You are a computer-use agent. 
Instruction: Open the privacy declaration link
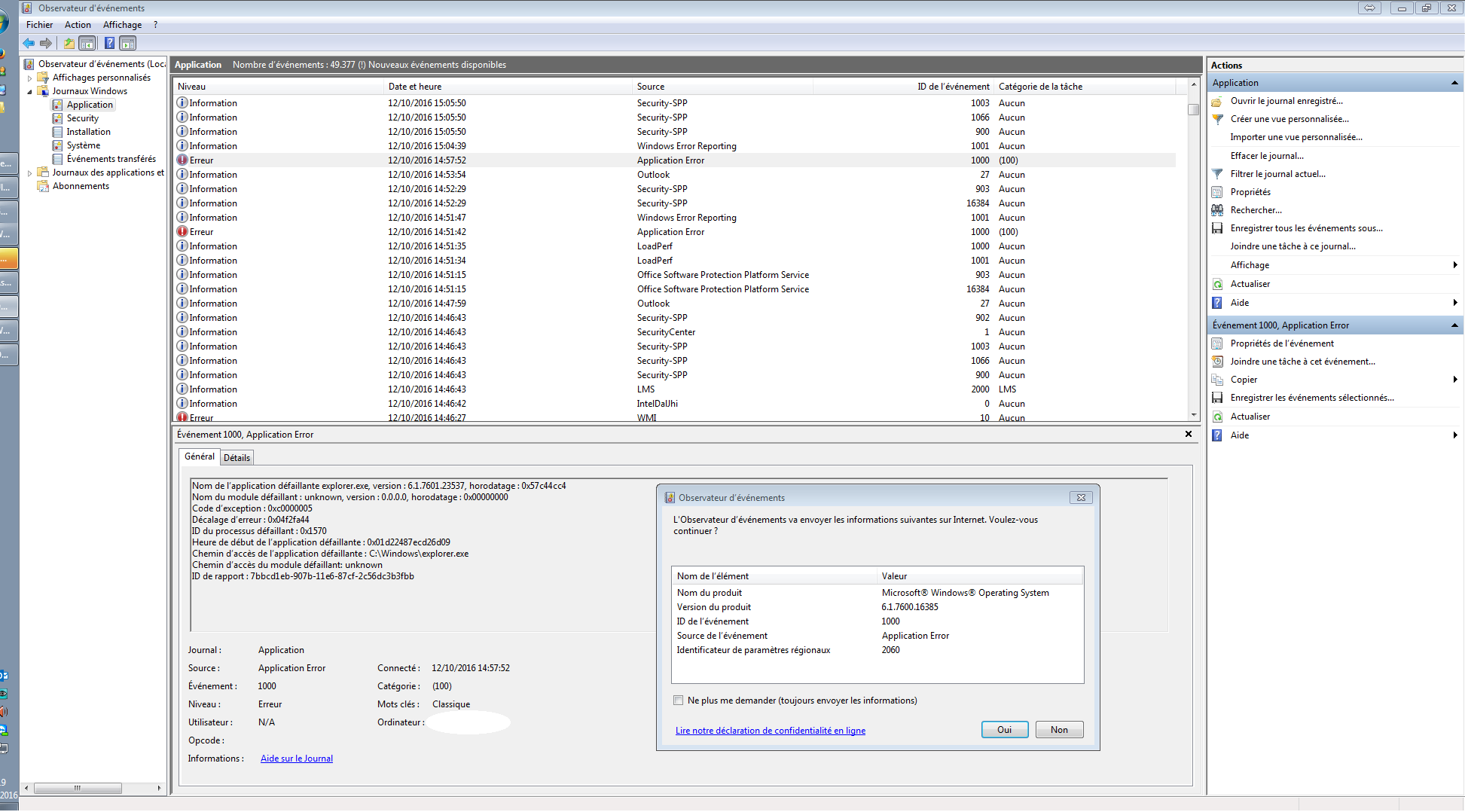(770, 730)
